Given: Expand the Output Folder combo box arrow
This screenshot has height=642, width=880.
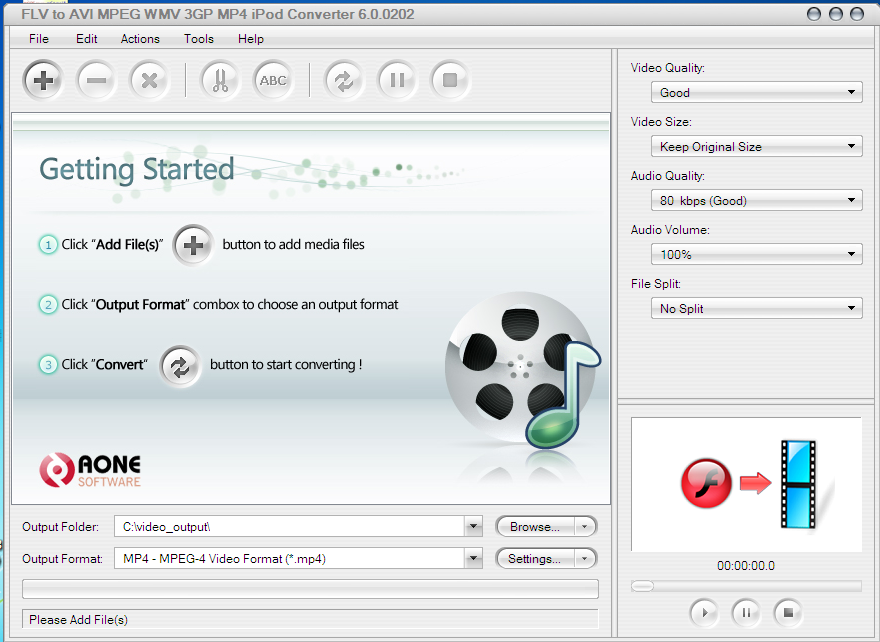Looking at the screenshot, I should [x=473, y=526].
